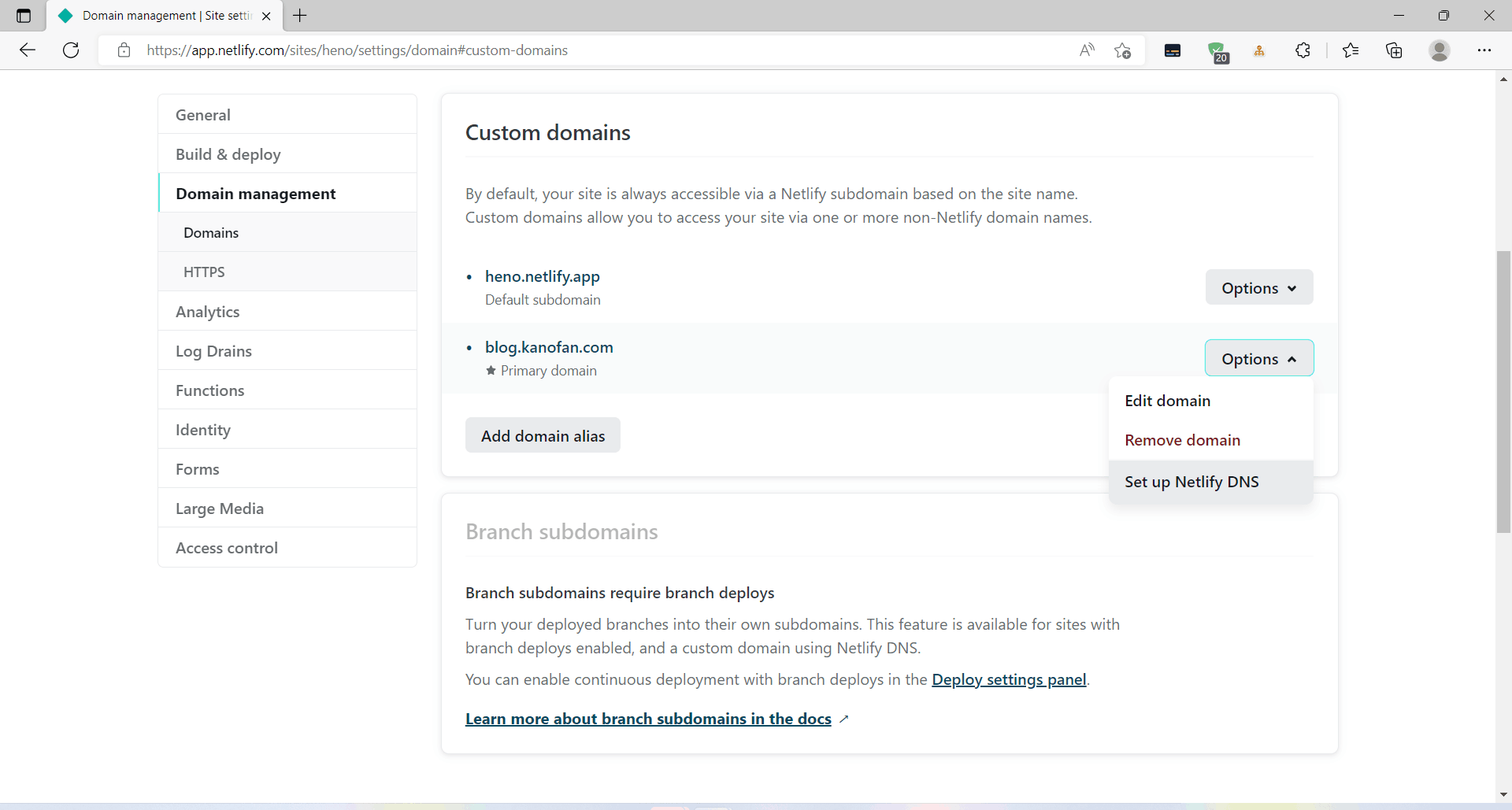Image resolution: width=1512 pixels, height=810 pixels.
Task: Click the lock icon in the address bar
Action: (124, 50)
